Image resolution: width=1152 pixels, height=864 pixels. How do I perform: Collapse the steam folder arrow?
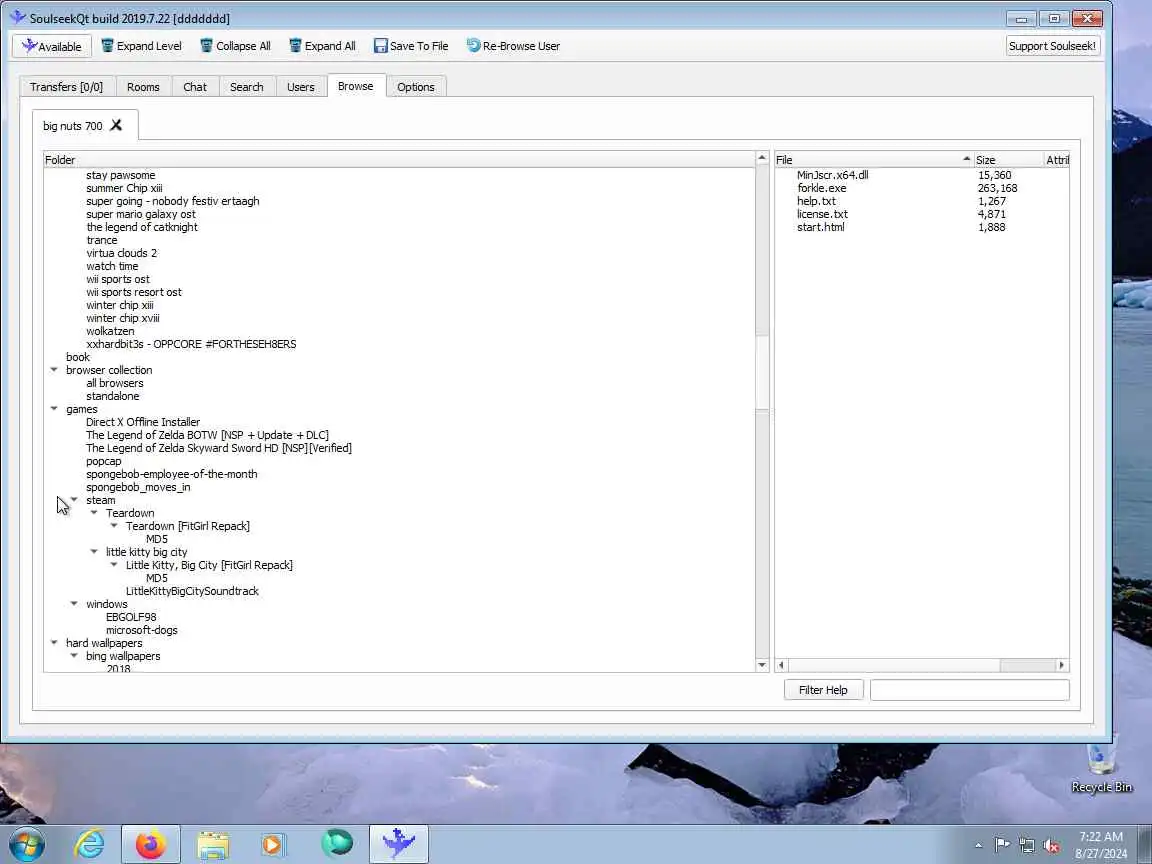coord(74,500)
